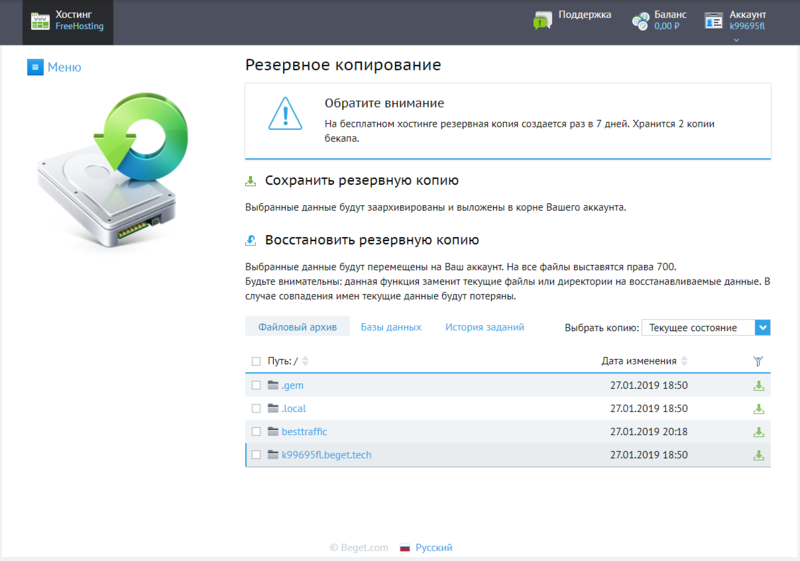
Task: Check the .gem folder checkbox
Action: [x=256, y=385]
